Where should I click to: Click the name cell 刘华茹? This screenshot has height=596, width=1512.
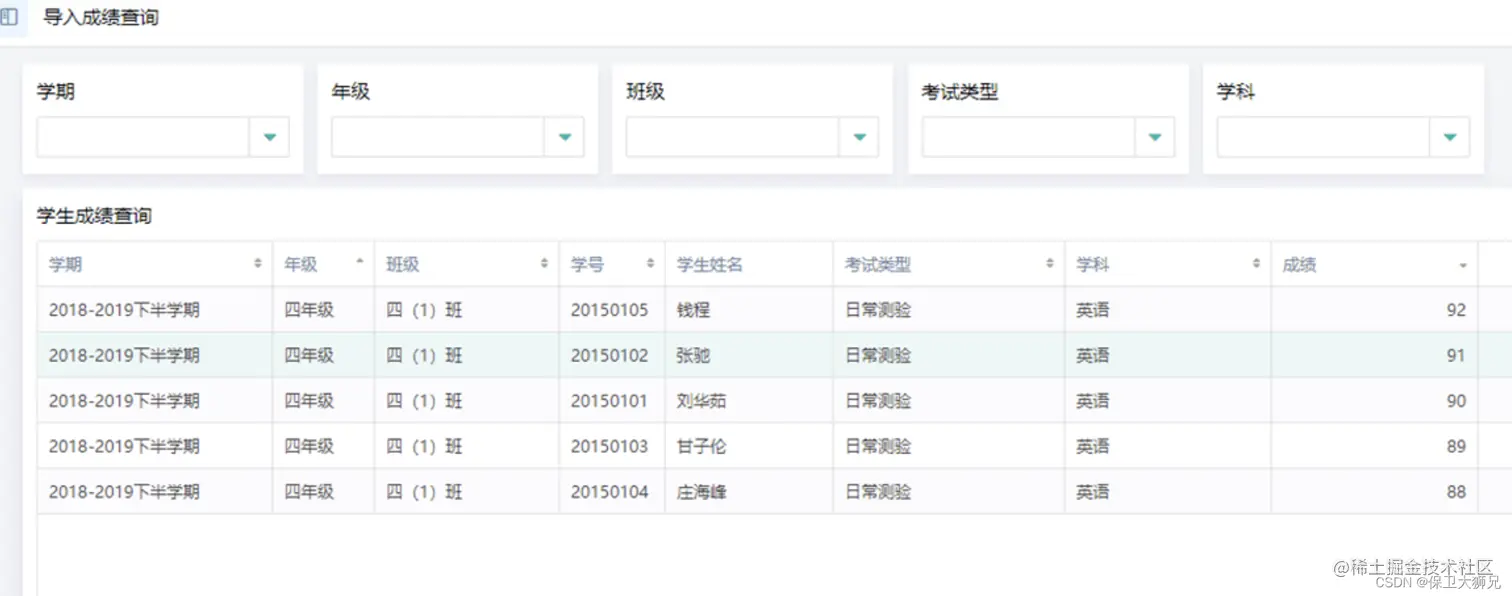[x=701, y=401]
